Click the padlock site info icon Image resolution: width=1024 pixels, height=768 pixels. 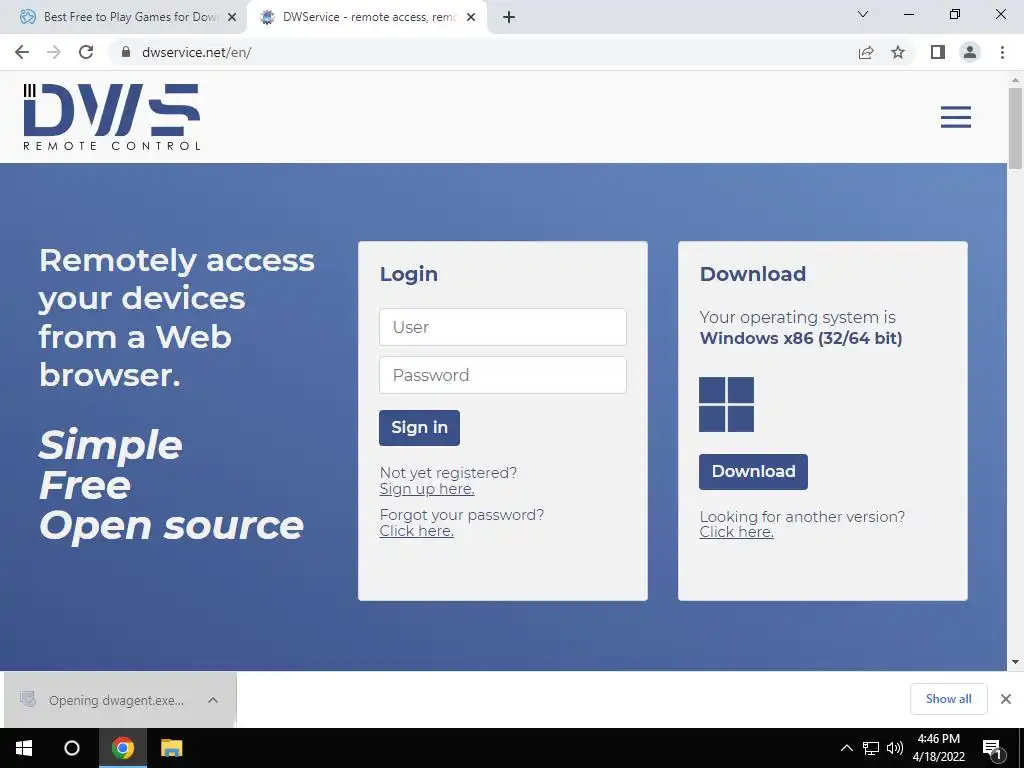(x=126, y=52)
